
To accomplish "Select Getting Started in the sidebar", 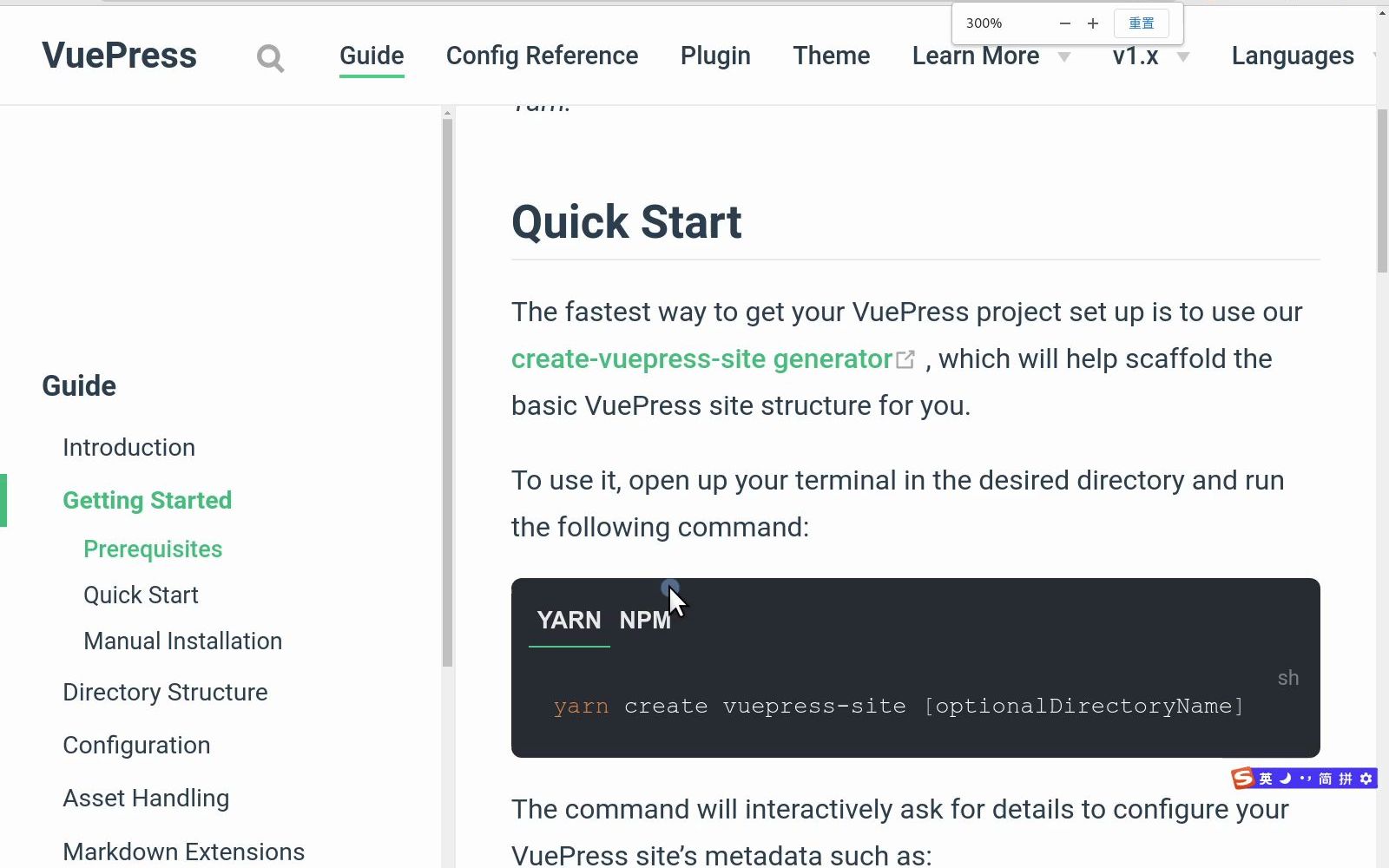I will (147, 500).
